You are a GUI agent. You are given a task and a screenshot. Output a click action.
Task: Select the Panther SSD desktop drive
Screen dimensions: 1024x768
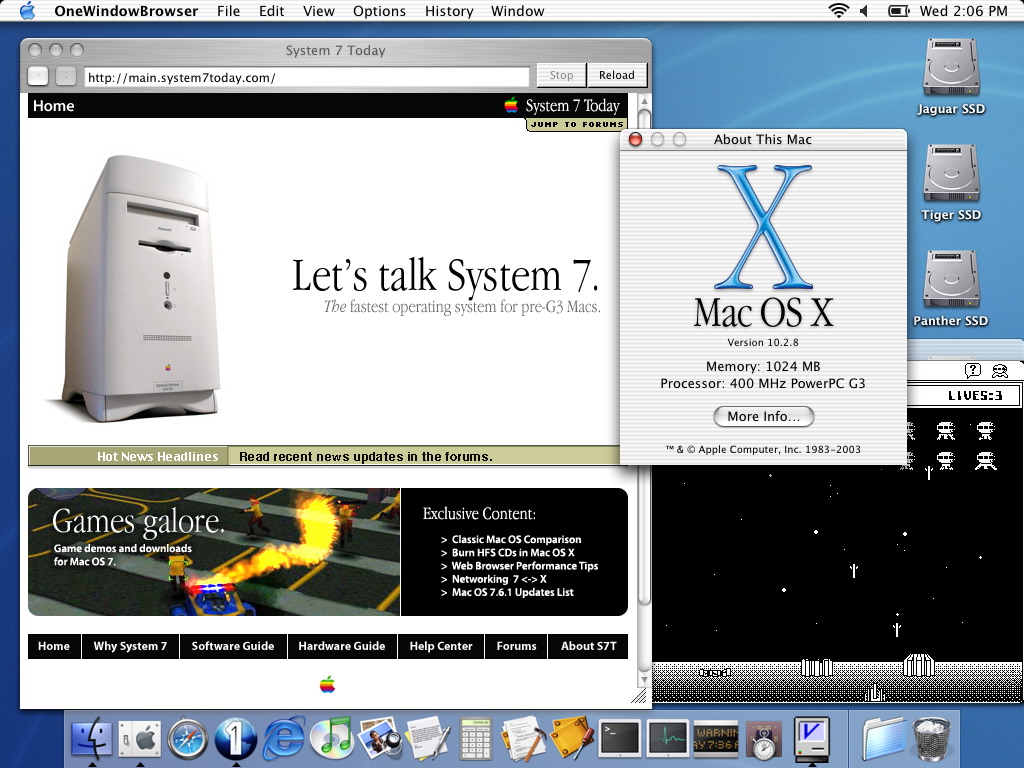(x=951, y=287)
